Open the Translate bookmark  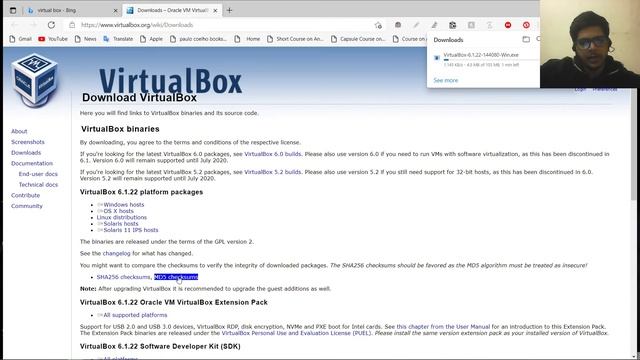click(118, 39)
